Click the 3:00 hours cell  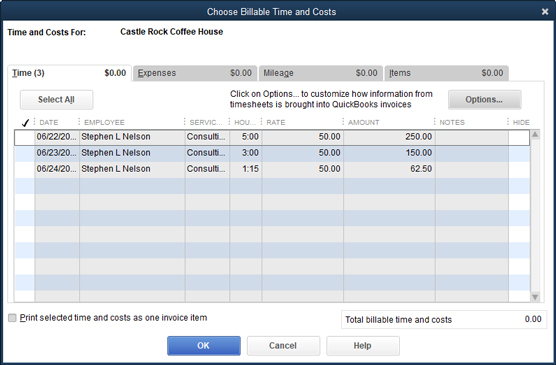coord(246,153)
